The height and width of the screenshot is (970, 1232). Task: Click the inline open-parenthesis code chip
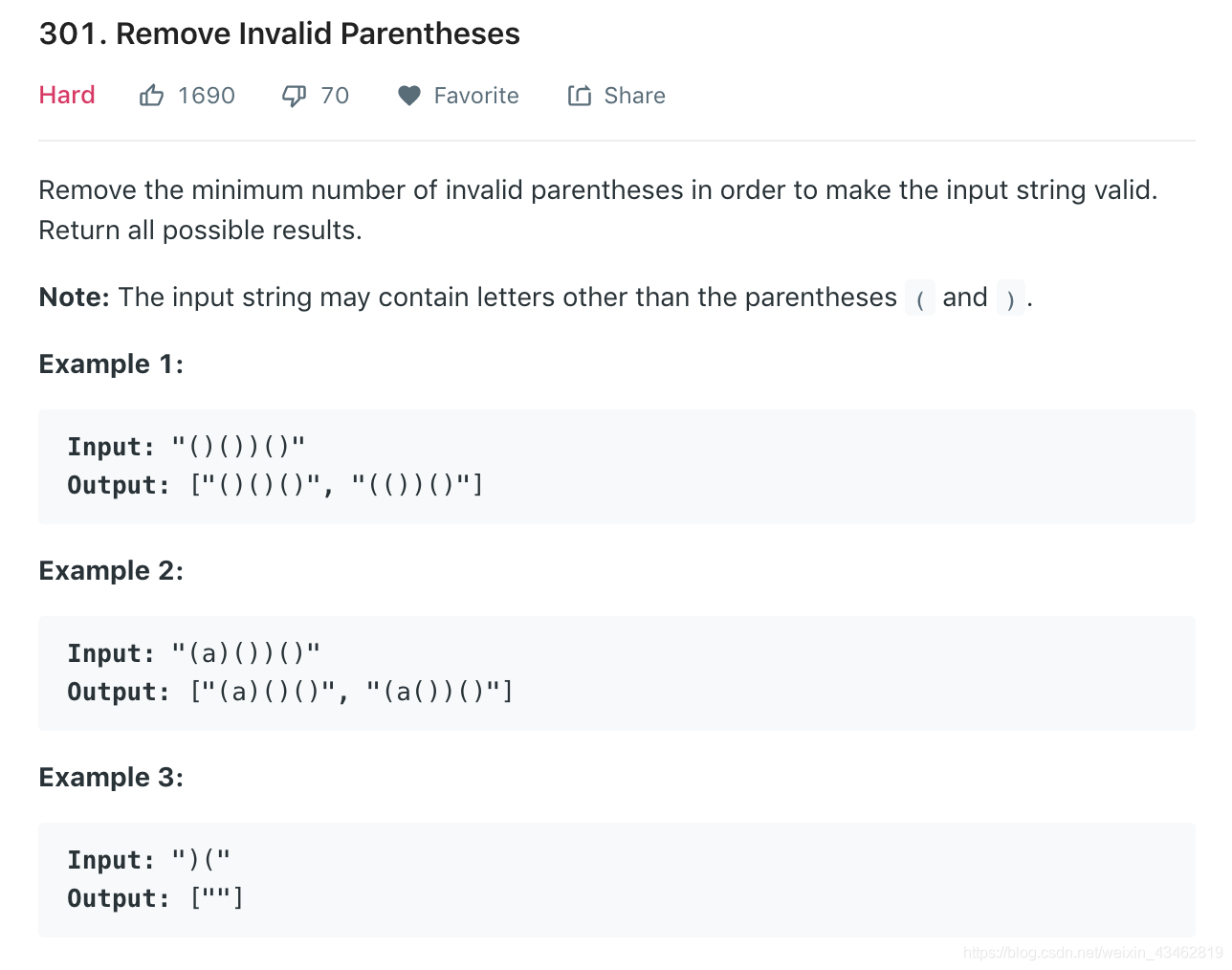[x=919, y=298]
